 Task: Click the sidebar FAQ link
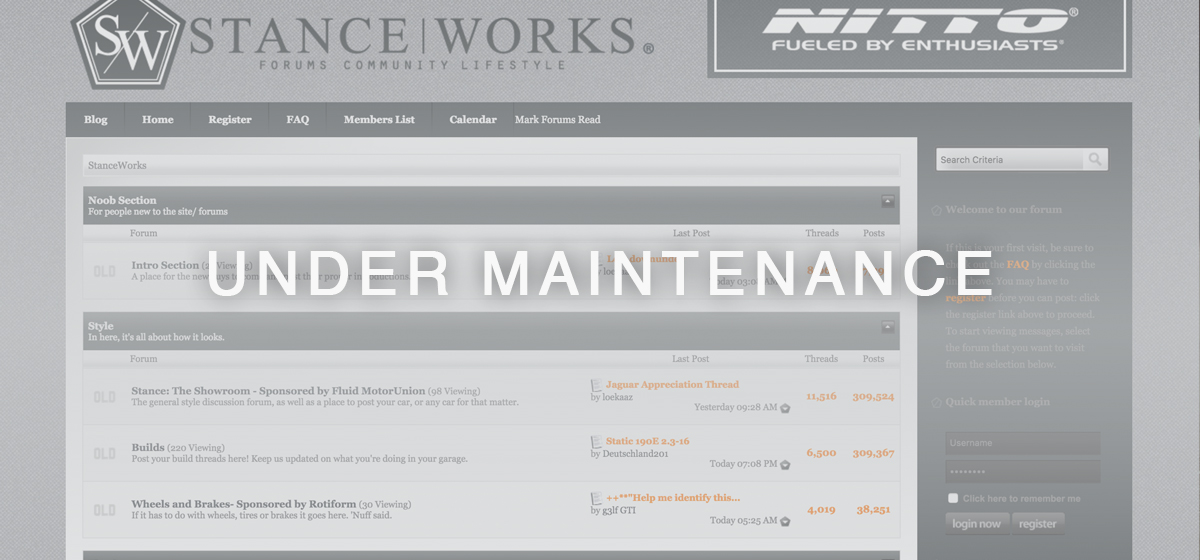1017,265
